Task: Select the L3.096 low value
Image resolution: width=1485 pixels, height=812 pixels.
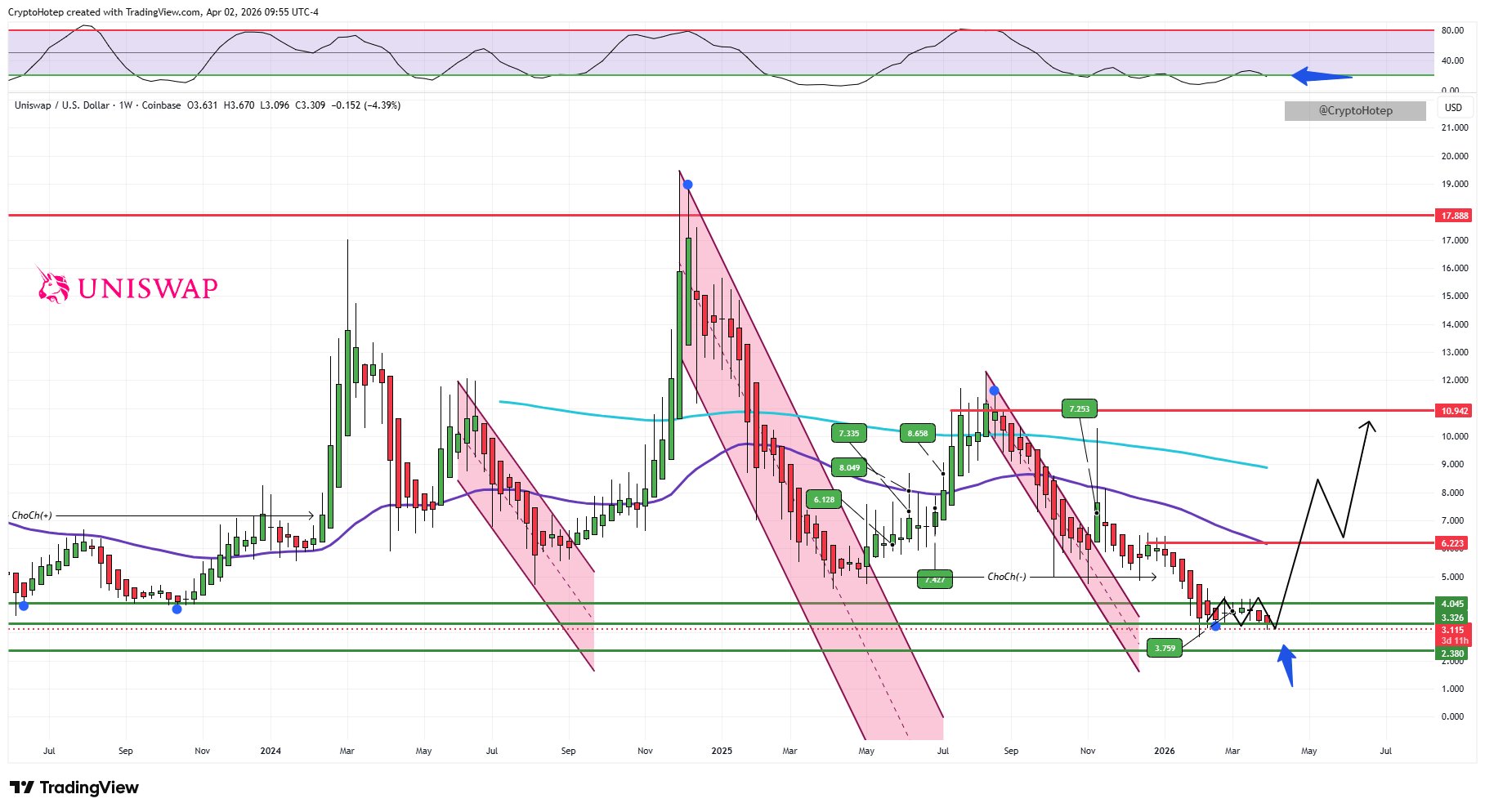Action: point(275,105)
